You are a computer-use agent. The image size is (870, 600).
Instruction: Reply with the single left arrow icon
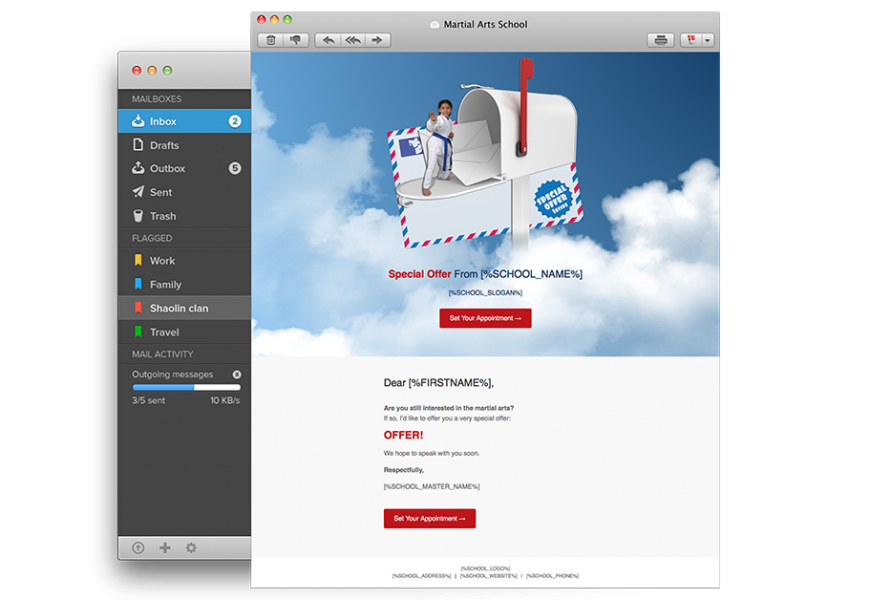(328, 40)
